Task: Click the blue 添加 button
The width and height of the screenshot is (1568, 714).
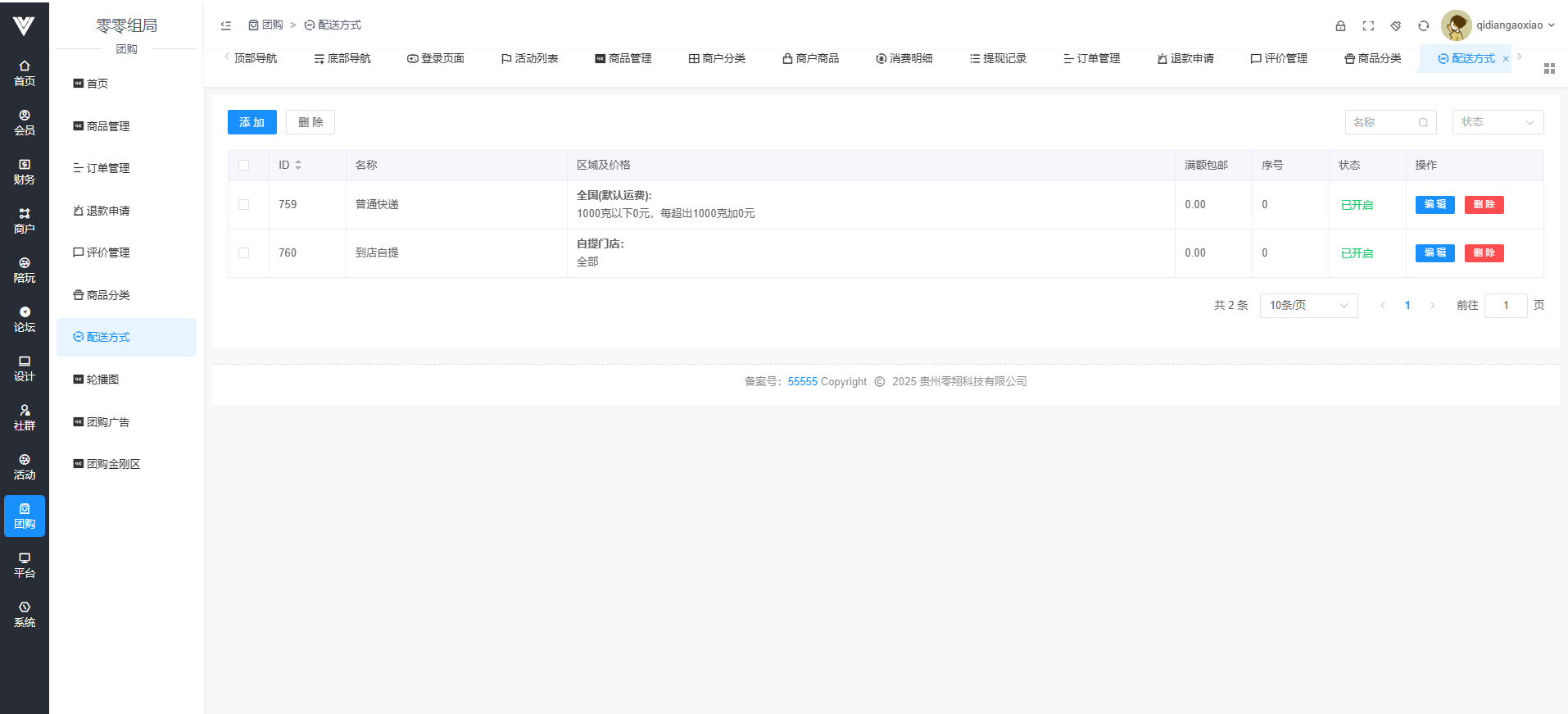Action: click(252, 122)
